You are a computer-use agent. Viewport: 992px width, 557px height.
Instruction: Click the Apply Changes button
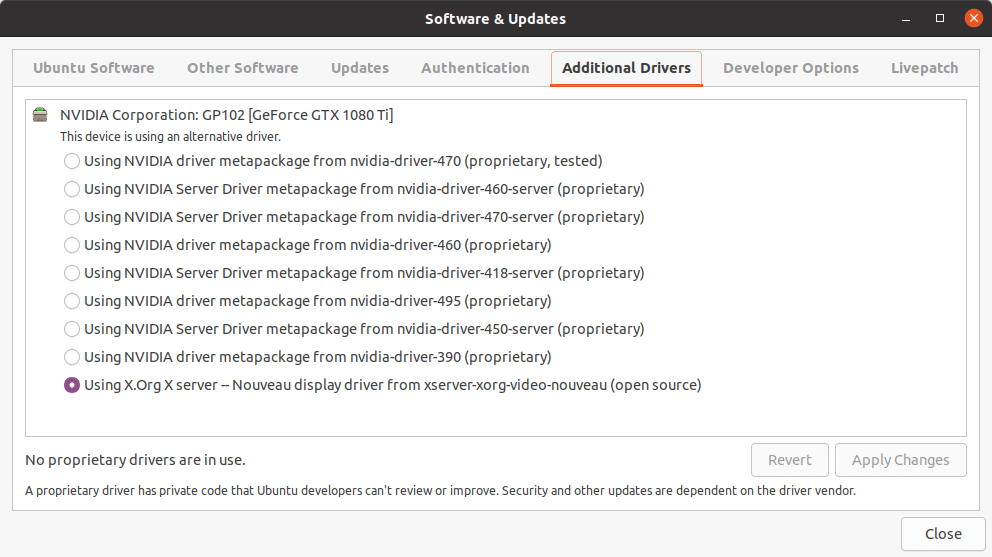[x=900, y=460]
